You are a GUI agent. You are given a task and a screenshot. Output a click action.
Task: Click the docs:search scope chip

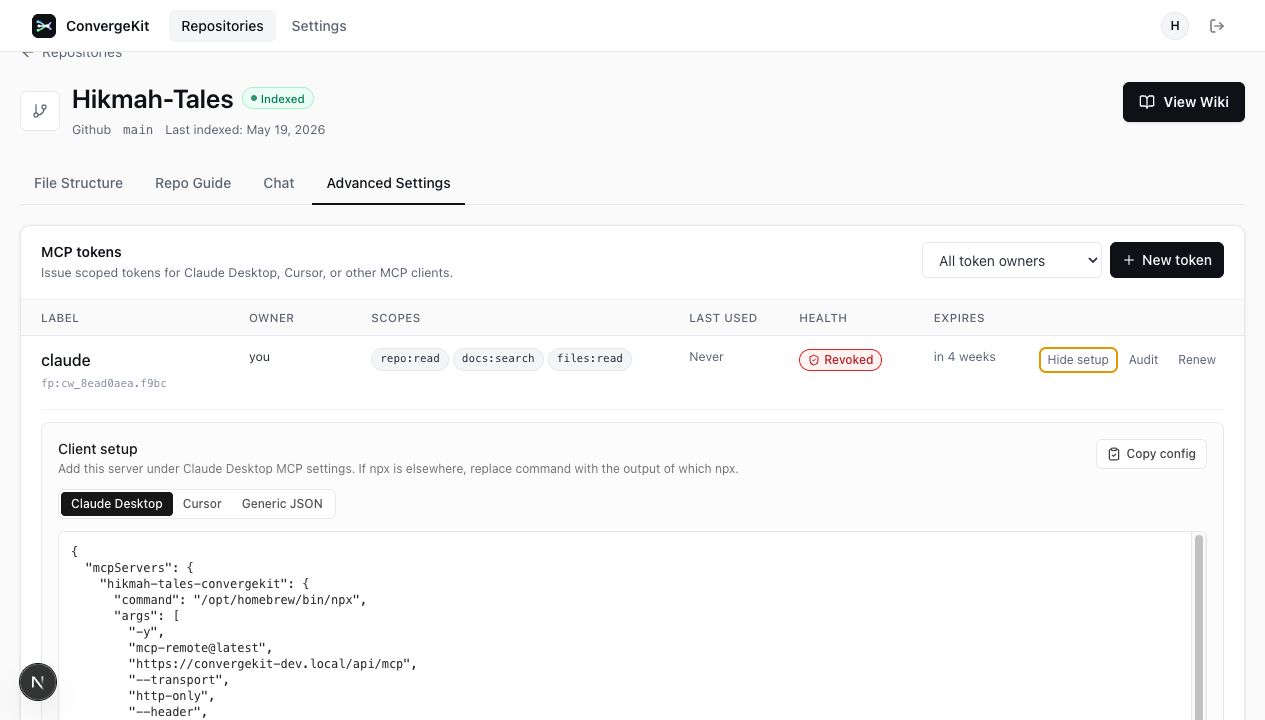[x=498, y=359]
